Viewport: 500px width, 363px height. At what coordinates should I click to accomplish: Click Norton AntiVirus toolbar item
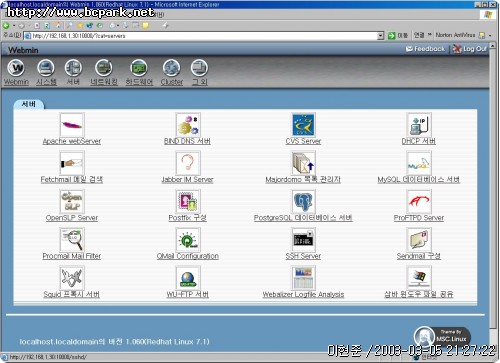pyautogui.click(x=455, y=35)
